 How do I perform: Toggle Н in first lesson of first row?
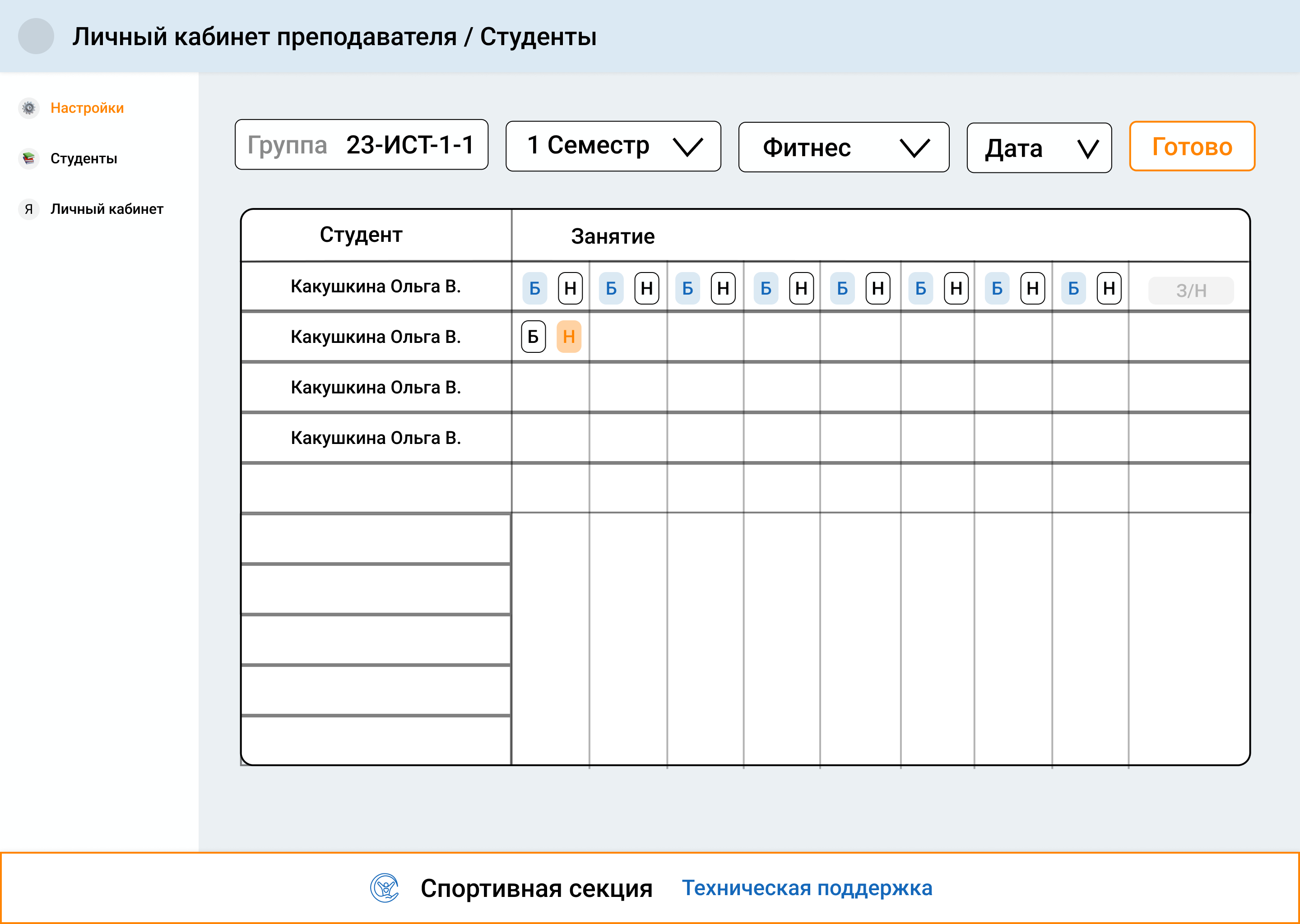[x=570, y=288]
